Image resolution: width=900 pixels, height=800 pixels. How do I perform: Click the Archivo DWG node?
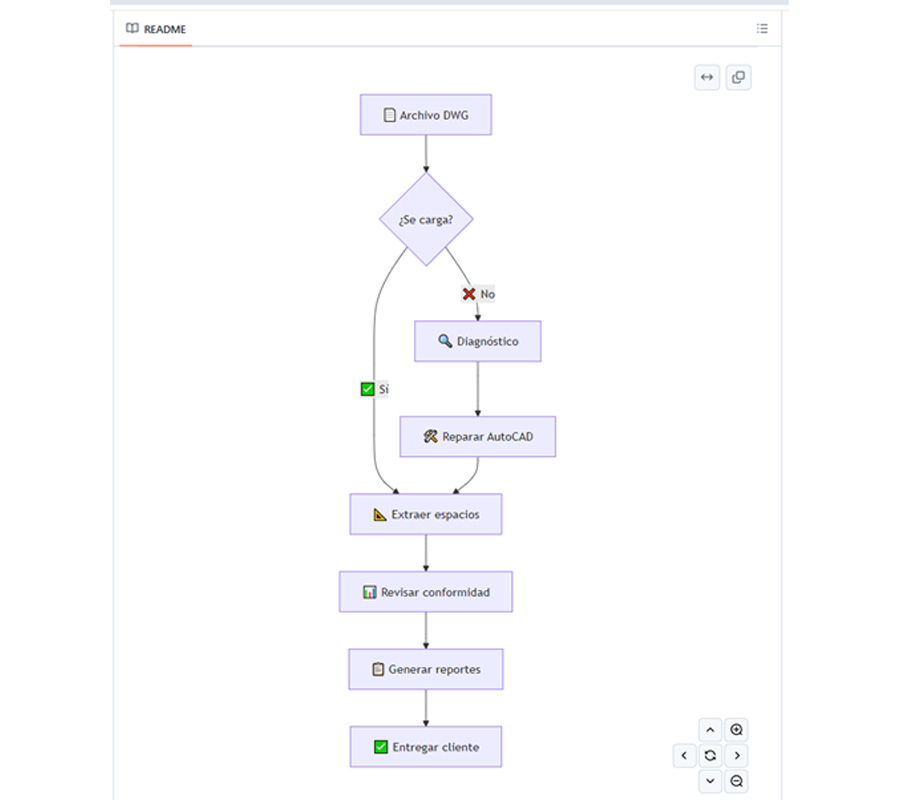tap(426, 115)
